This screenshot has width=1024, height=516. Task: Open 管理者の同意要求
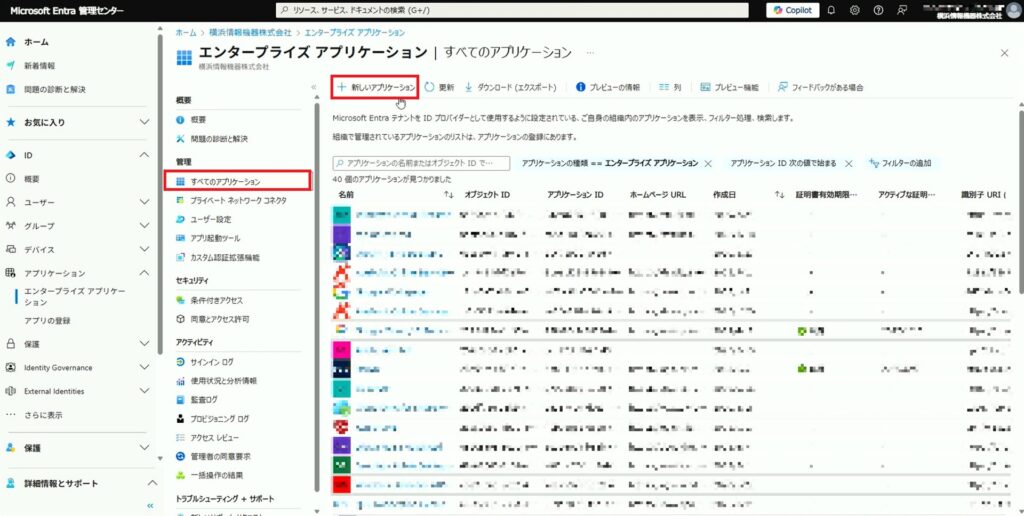tap(220, 457)
